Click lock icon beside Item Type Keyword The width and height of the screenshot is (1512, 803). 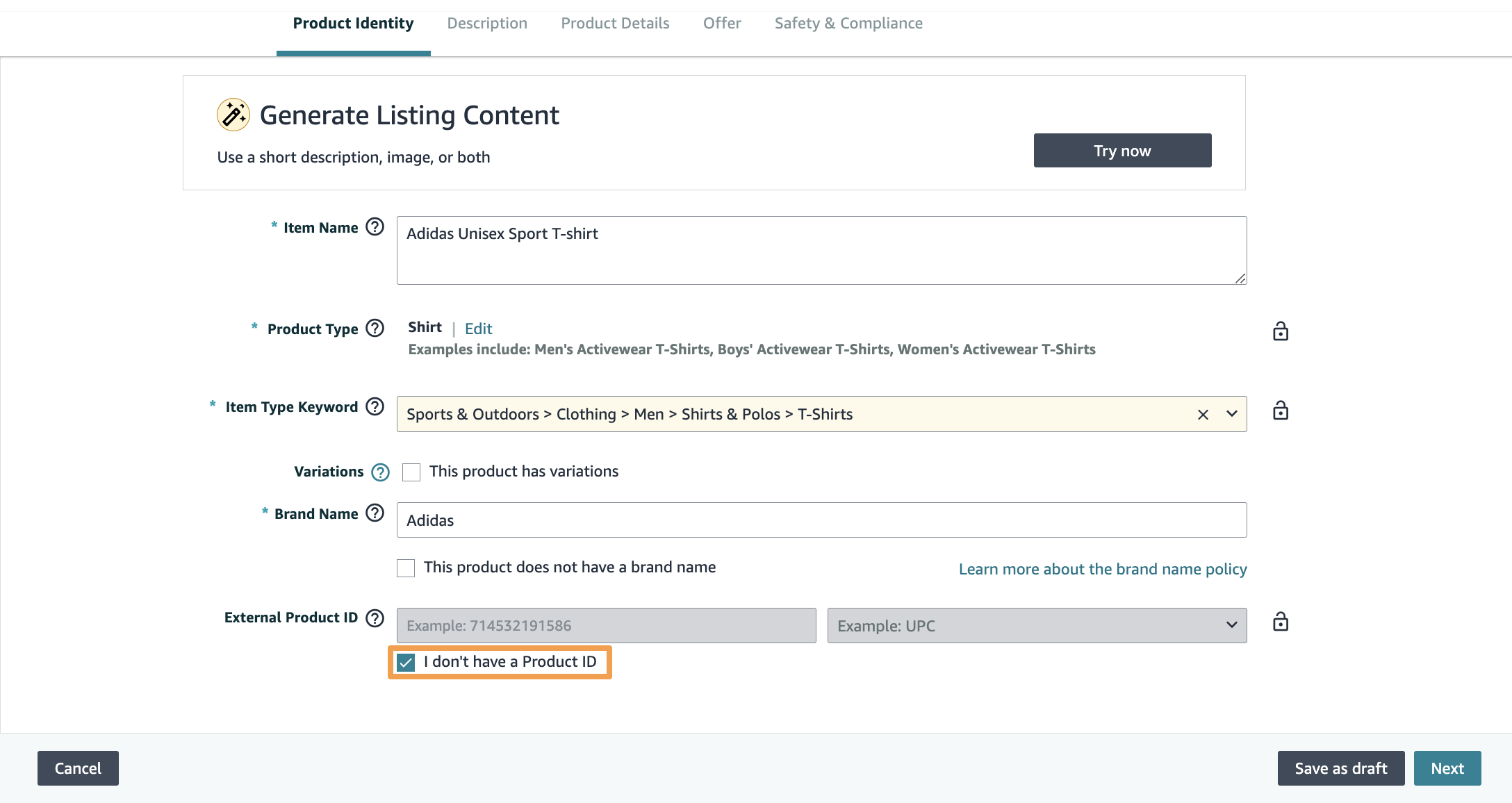[1280, 411]
